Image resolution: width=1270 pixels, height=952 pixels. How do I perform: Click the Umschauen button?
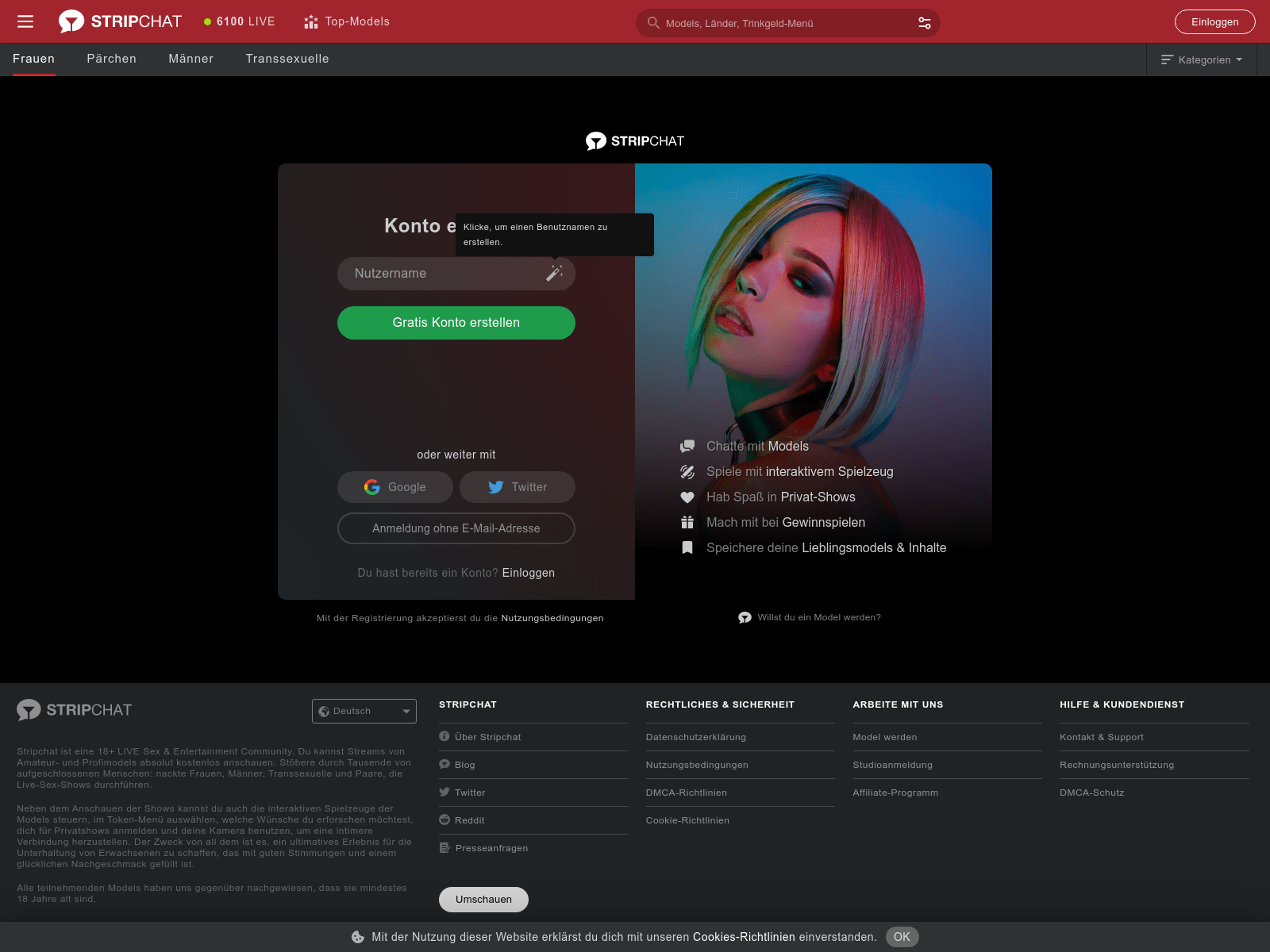tap(483, 900)
